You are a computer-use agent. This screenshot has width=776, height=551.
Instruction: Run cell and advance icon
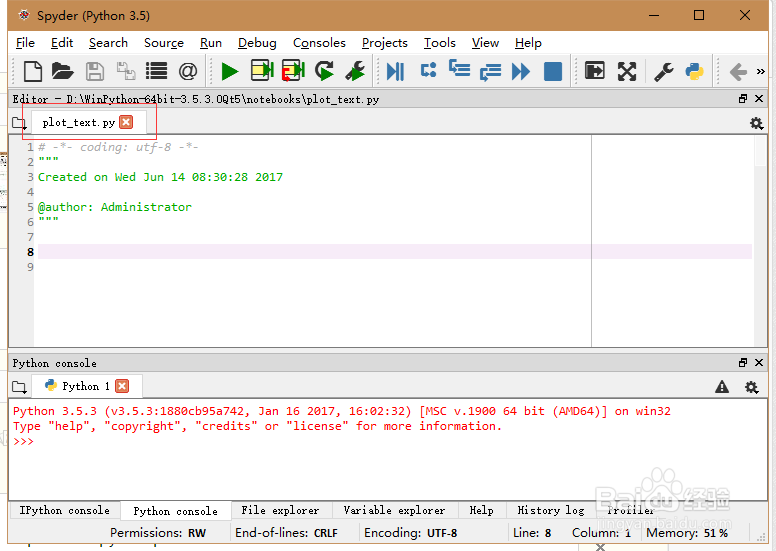click(293, 71)
